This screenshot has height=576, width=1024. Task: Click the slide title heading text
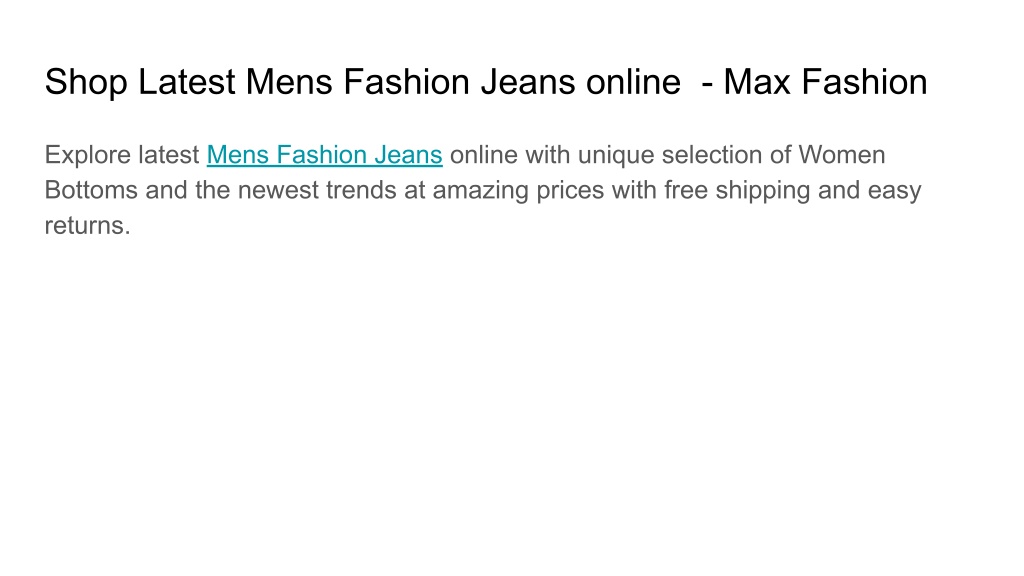point(486,82)
